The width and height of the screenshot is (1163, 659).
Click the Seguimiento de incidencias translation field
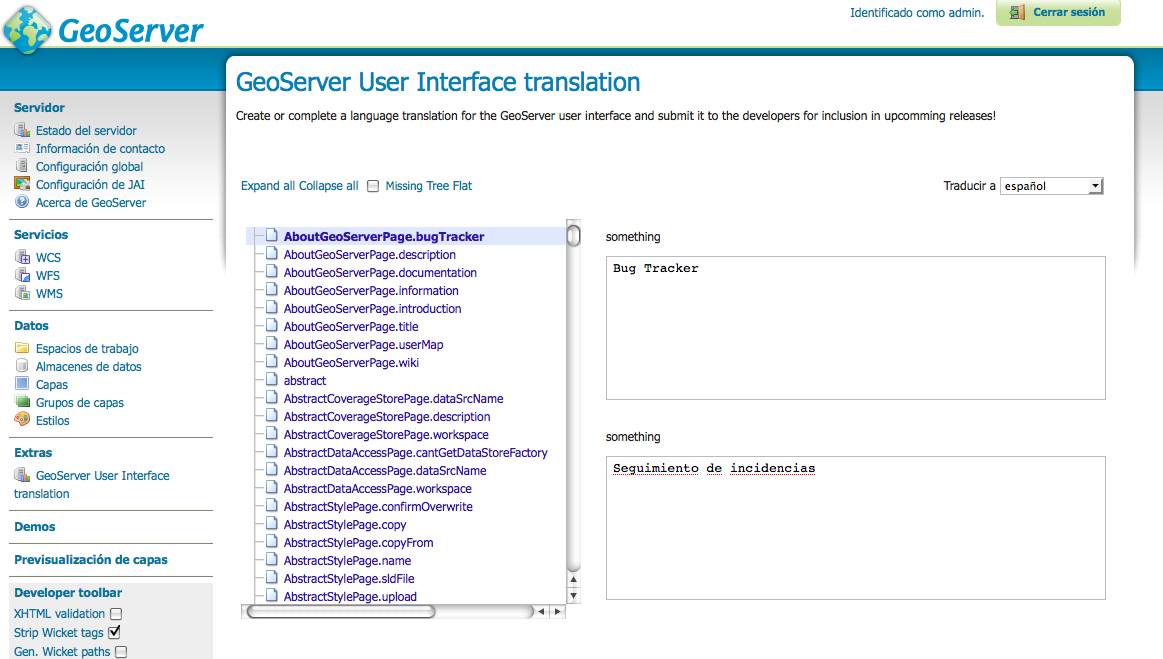point(855,528)
